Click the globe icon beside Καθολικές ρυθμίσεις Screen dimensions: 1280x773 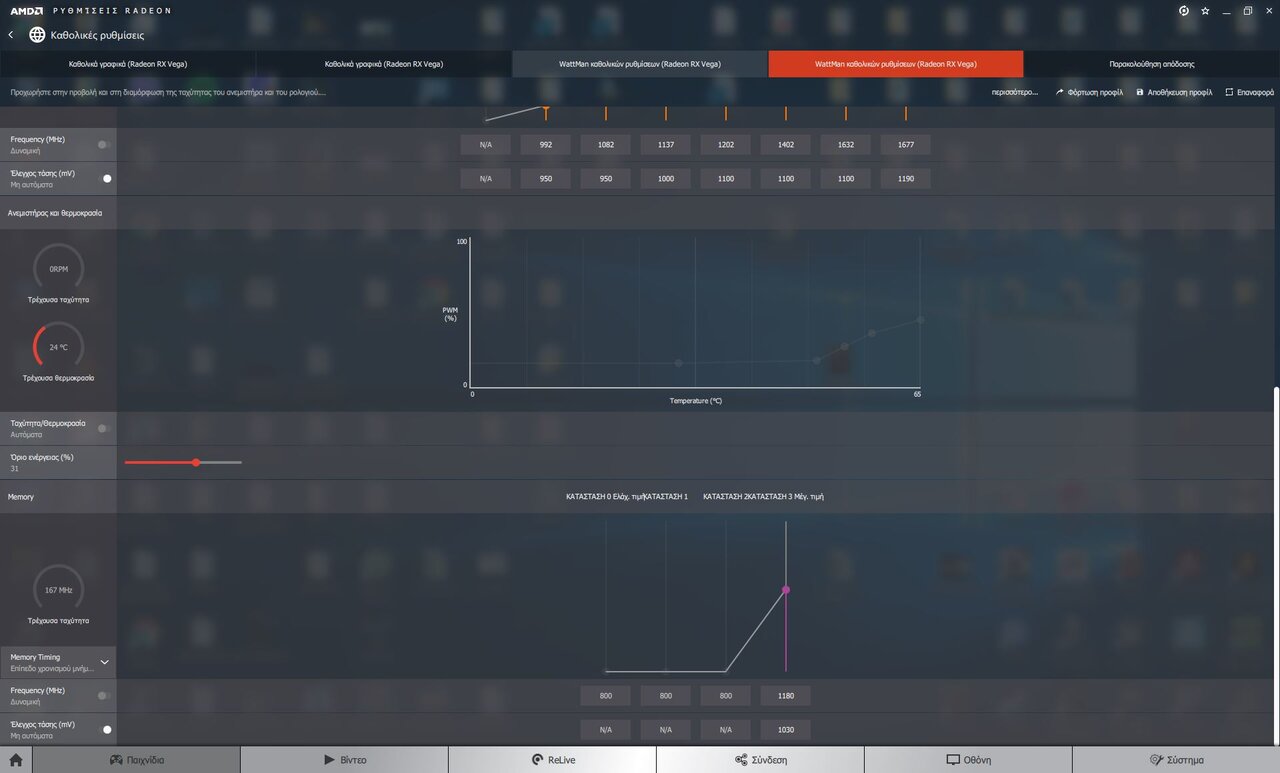pyautogui.click(x=37, y=35)
